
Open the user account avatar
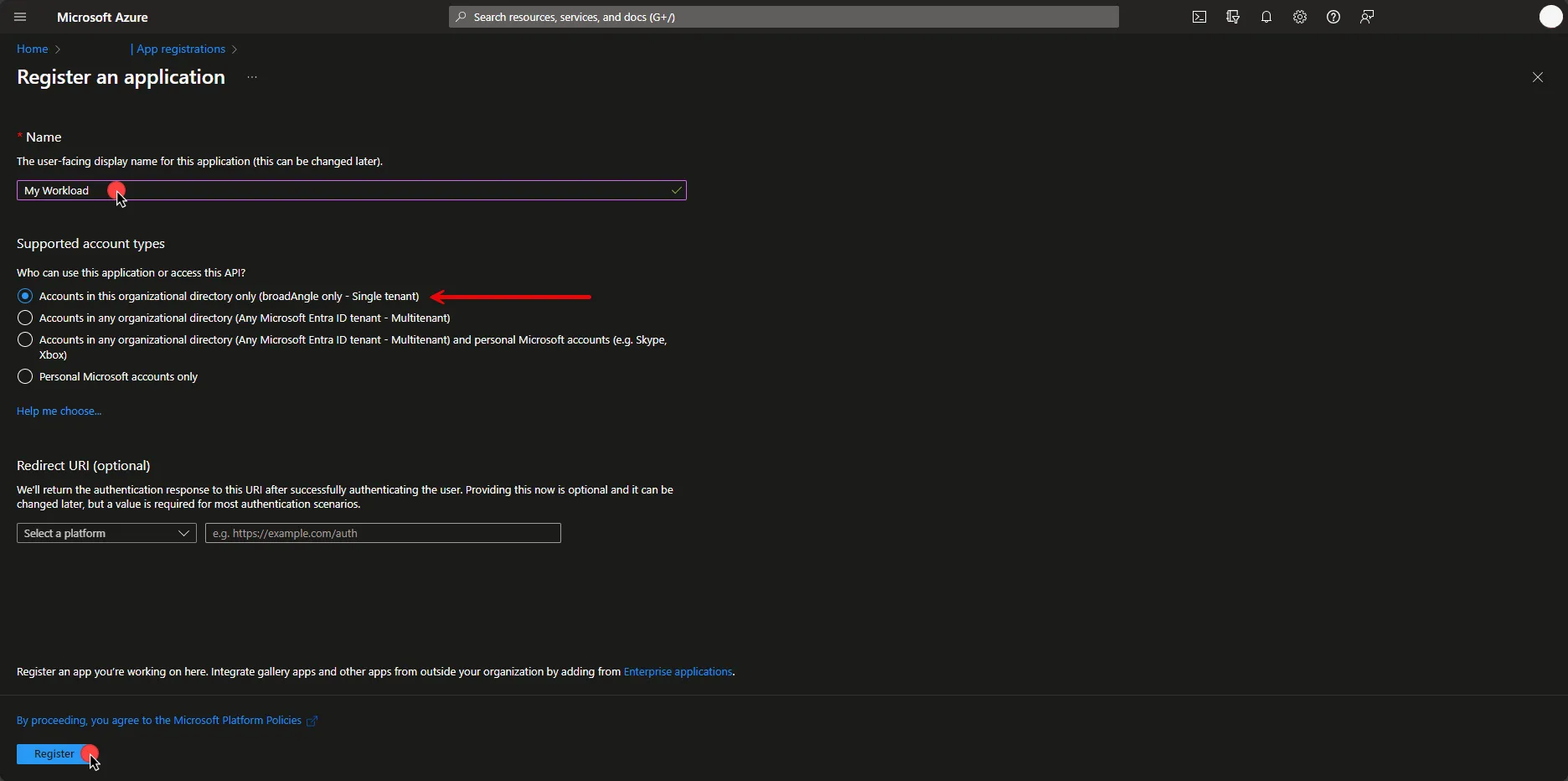click(x=1550, y=17)
